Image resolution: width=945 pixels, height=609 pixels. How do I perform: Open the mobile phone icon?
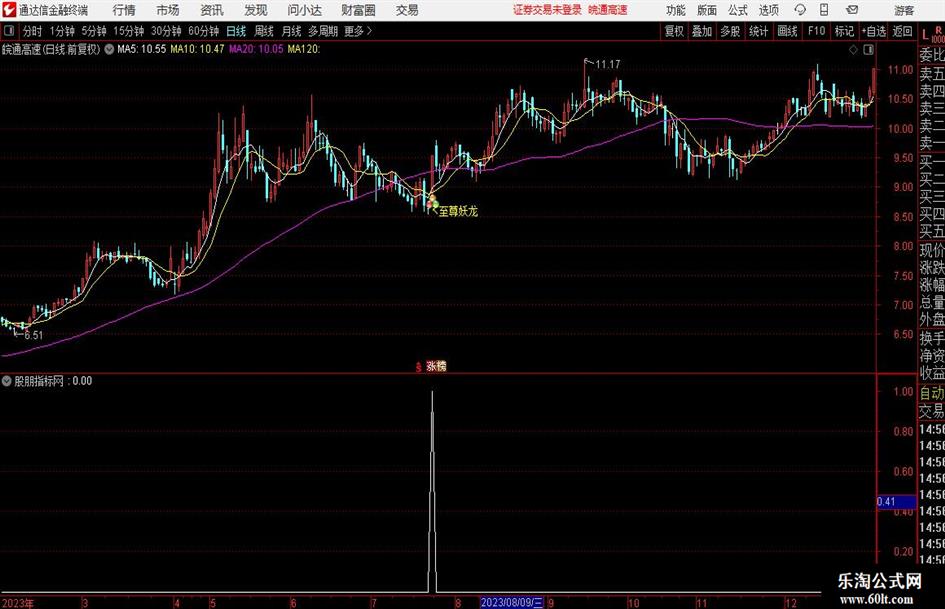(824, 10)
